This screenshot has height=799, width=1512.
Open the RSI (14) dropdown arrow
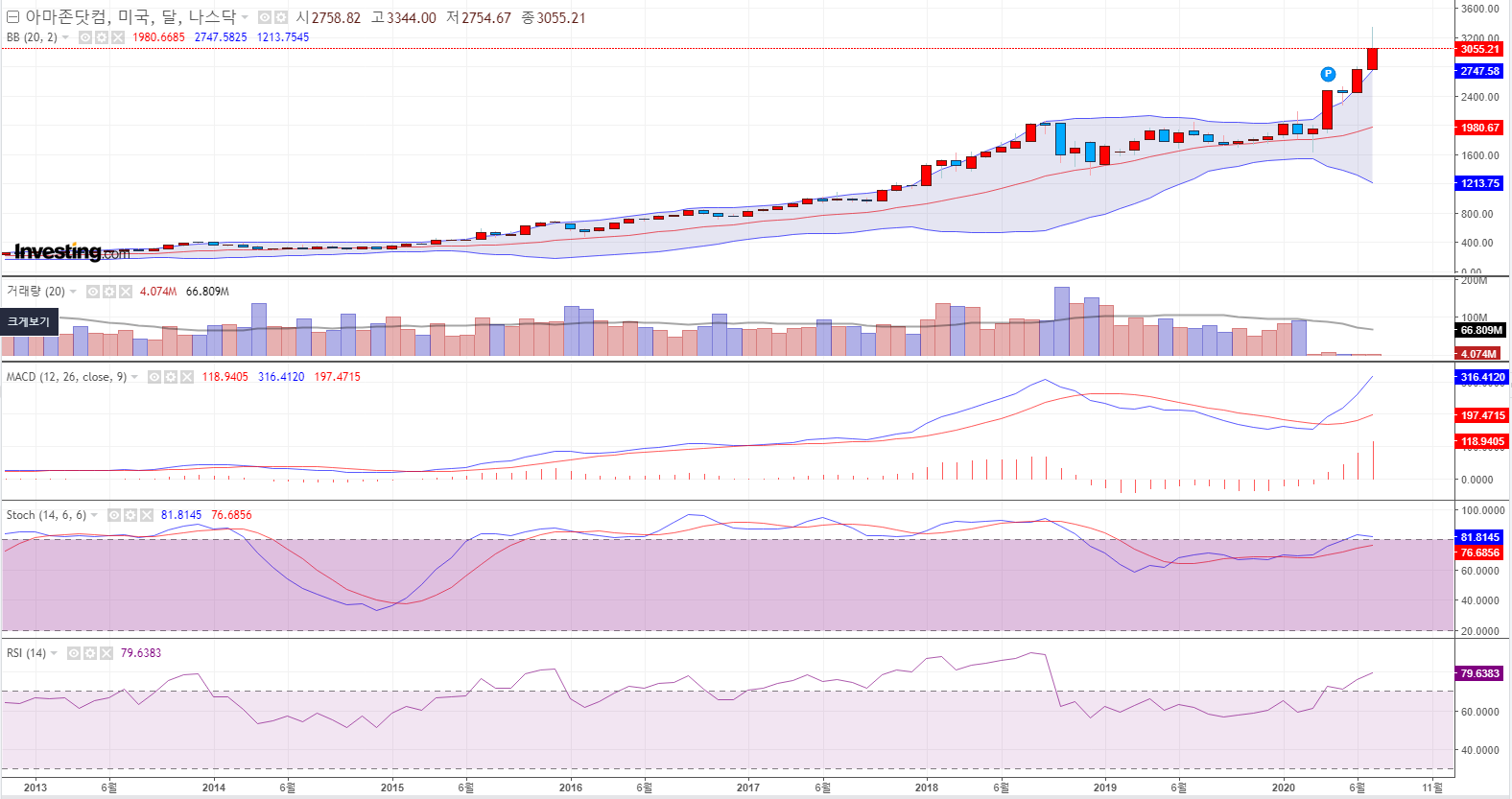[54, 653]
